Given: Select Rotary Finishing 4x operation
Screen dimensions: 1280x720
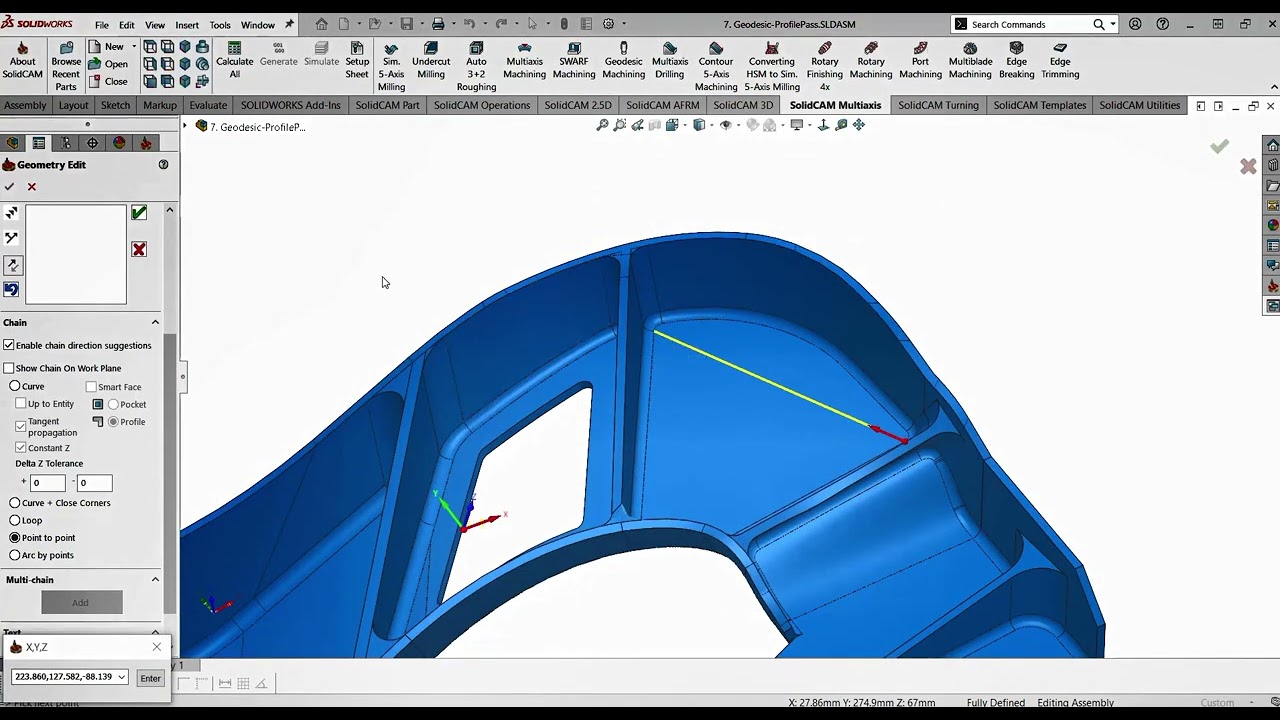Looking at the screenshot, I should tap(825, 66).
